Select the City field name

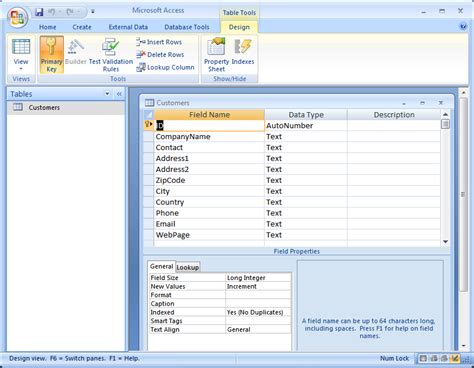click(x=209, y=191)
